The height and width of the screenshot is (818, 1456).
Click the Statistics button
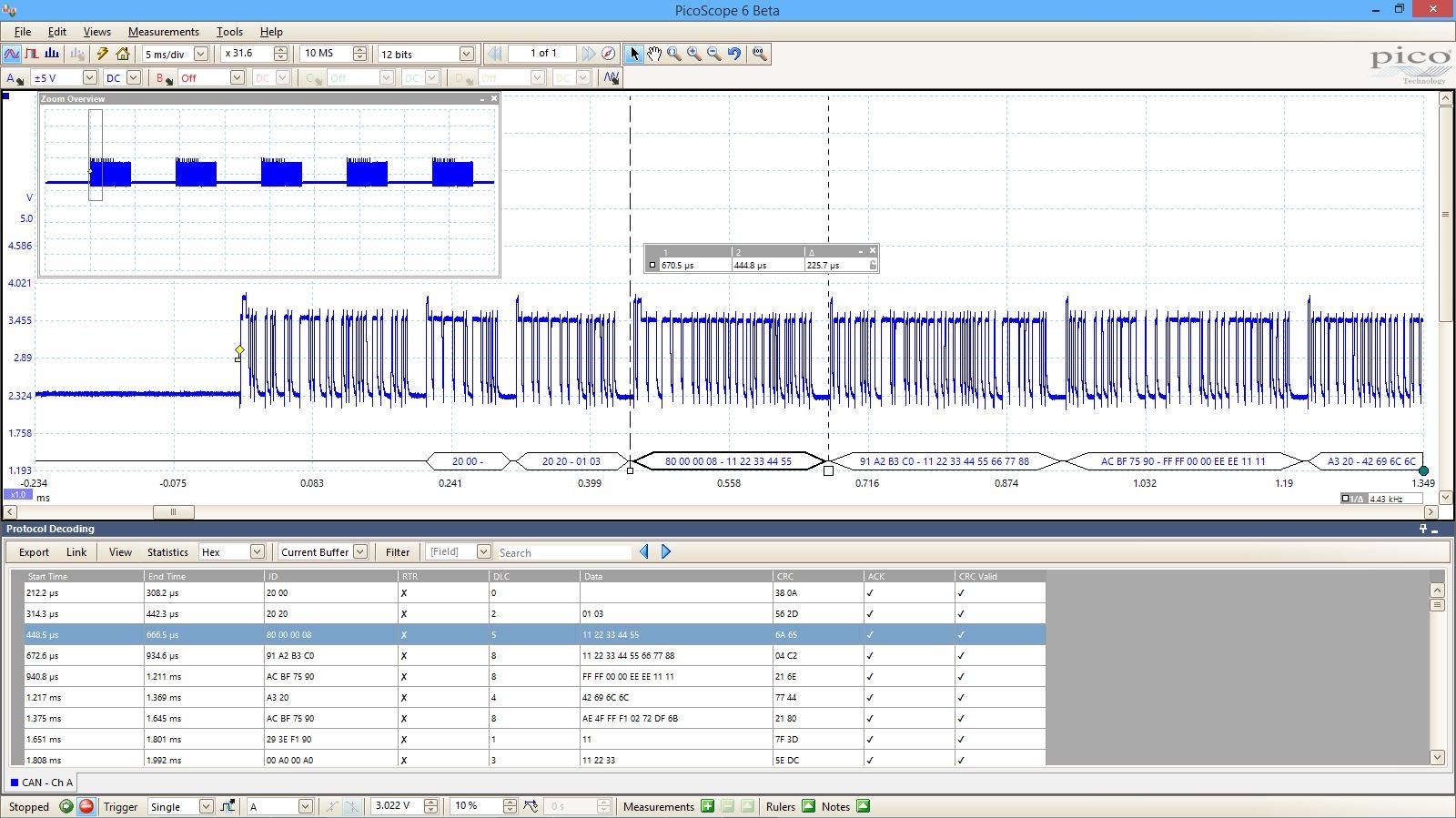pyautogui.click(x=167, y=552)
